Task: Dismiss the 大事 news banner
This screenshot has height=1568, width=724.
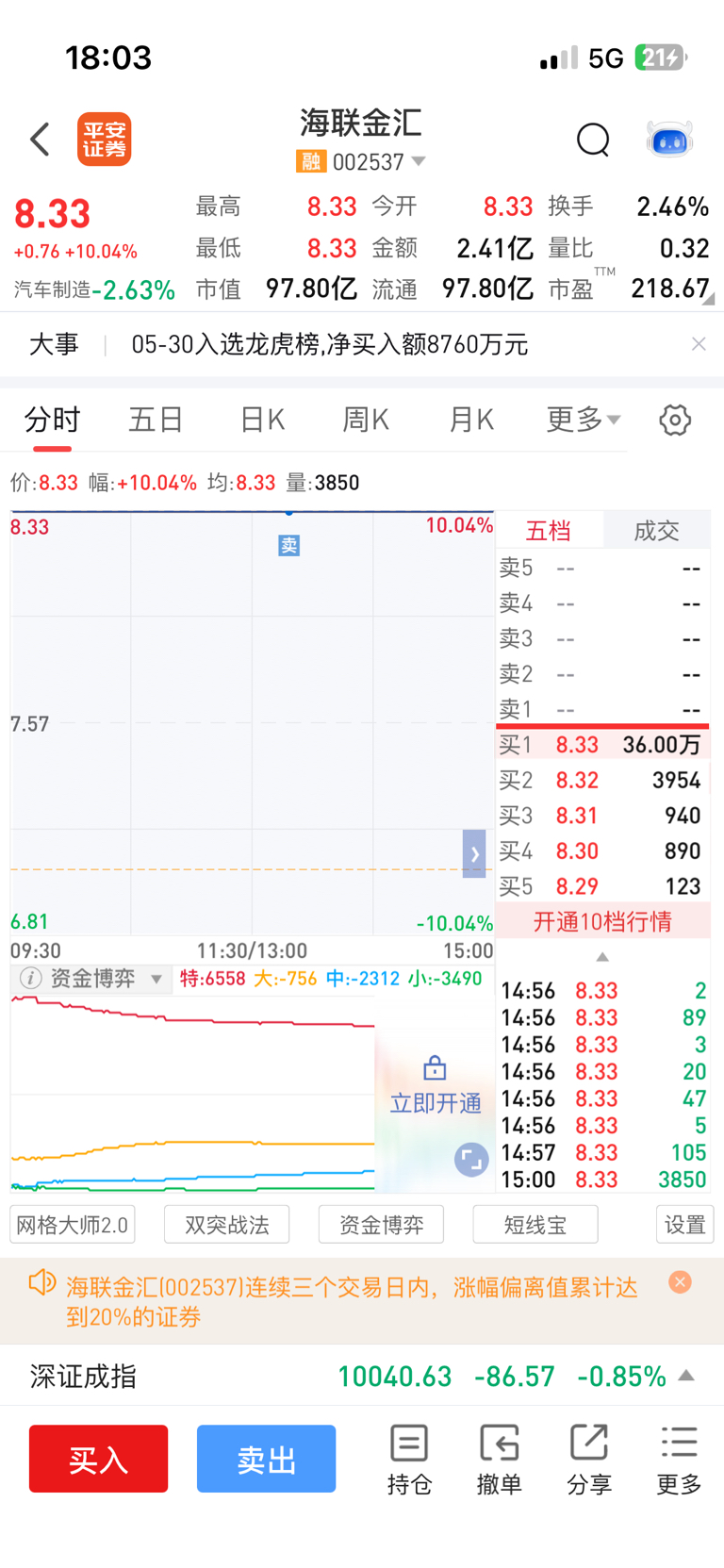Action: pos(699,344)
